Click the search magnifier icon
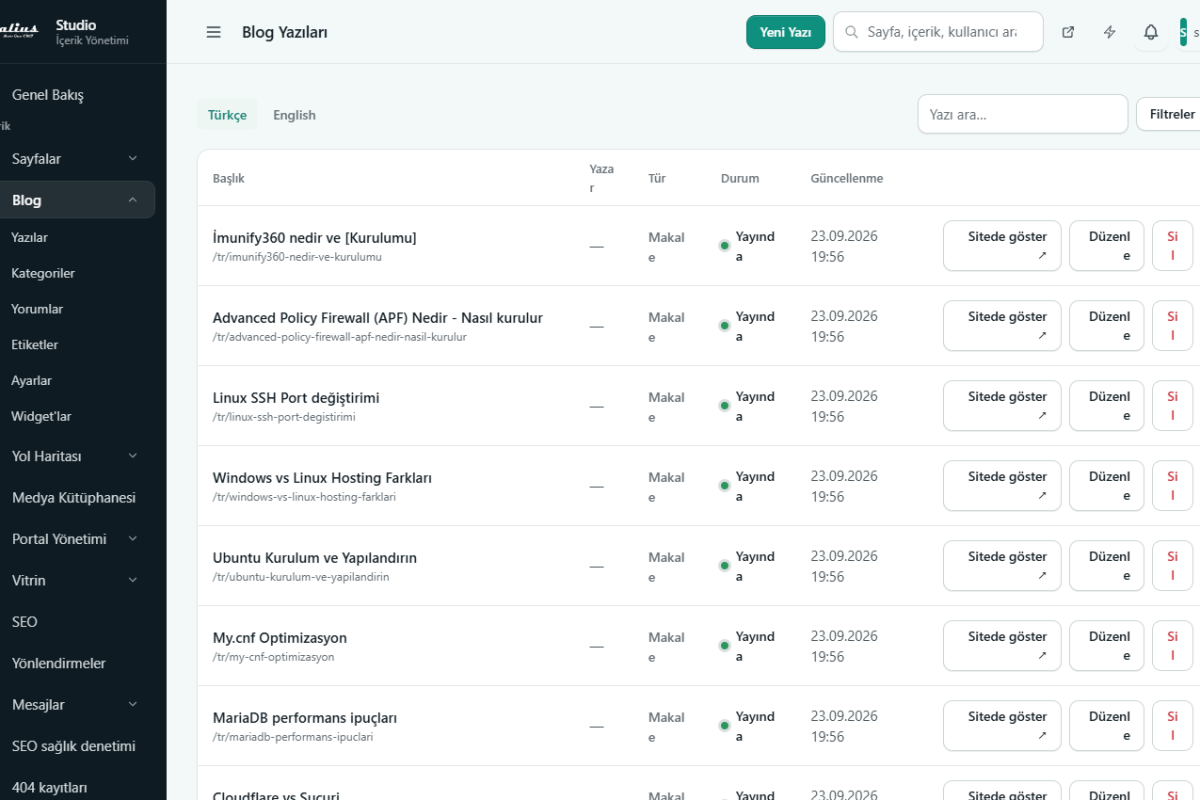The width and height of the screenshot is (1200, 800). pyautogui.click(x=852, y=32)
